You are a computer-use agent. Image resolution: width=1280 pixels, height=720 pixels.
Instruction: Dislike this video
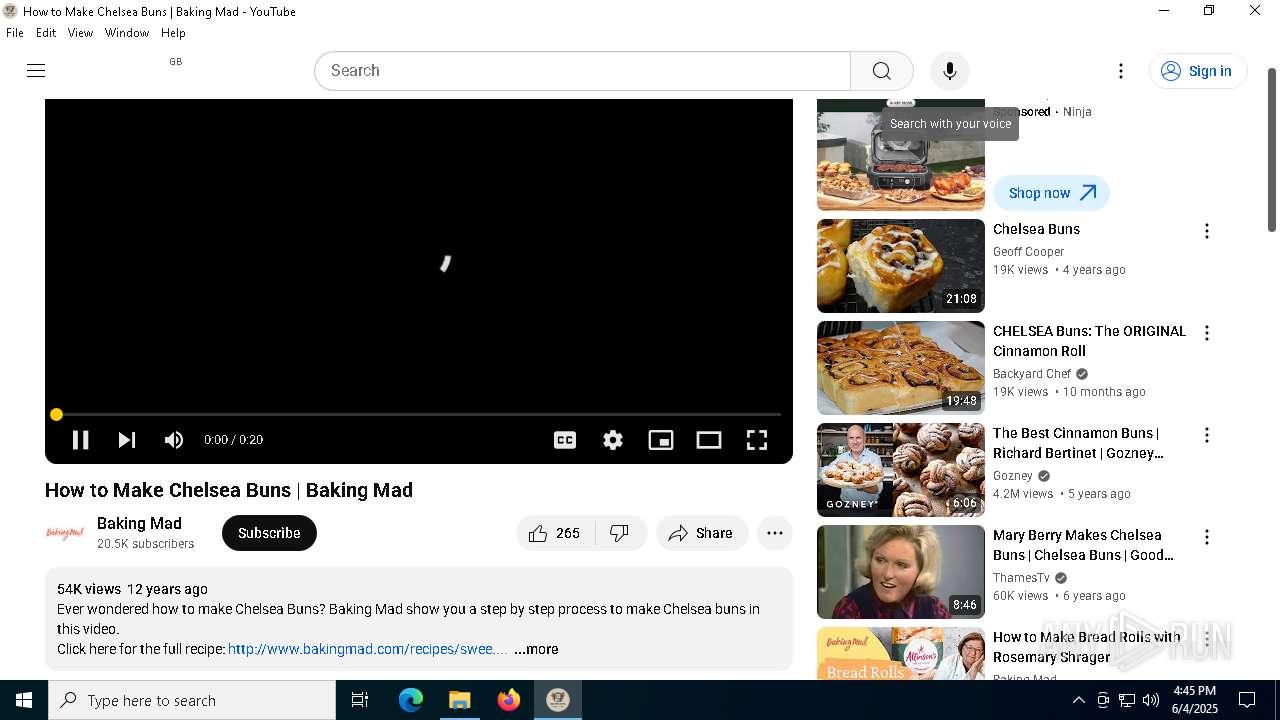tap(620, 533)
